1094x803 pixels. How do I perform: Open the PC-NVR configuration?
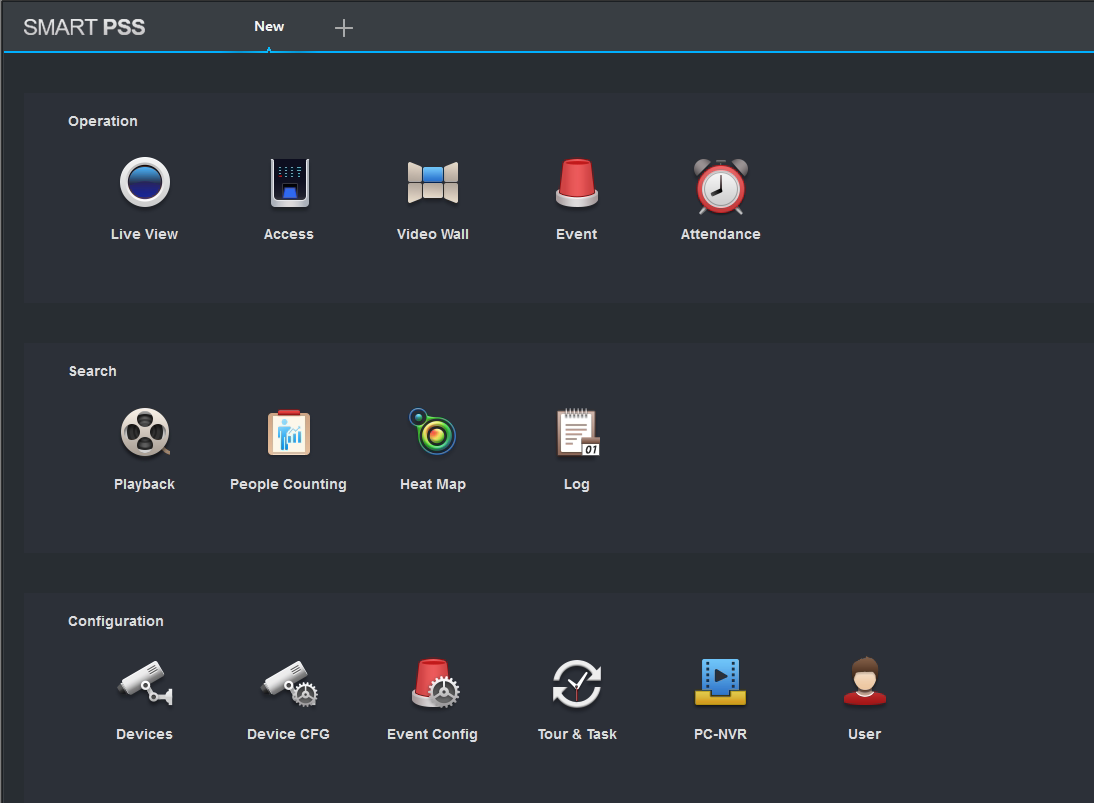pos(721,684)
